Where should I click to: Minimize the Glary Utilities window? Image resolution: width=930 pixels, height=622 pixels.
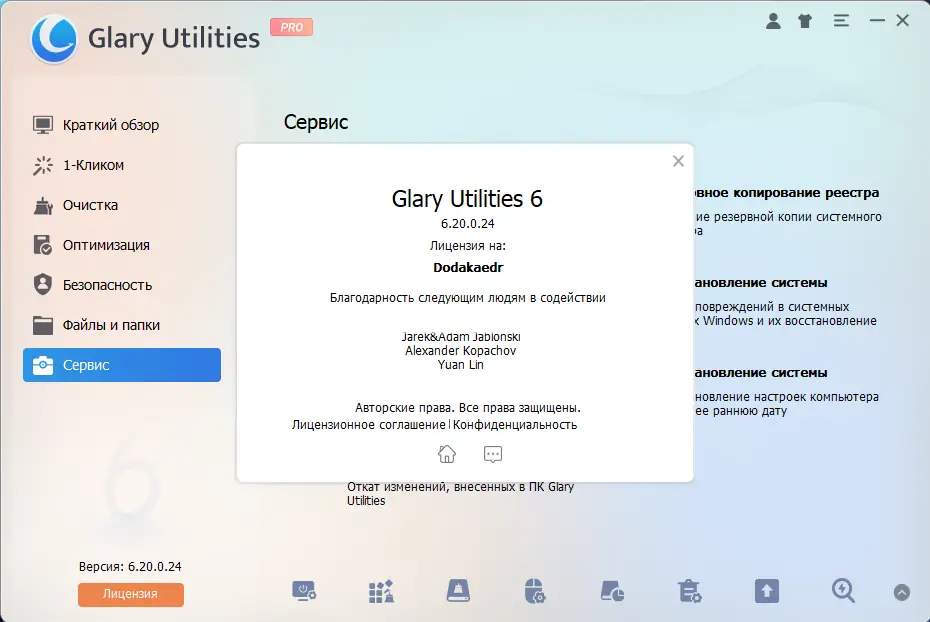point(877,21)
